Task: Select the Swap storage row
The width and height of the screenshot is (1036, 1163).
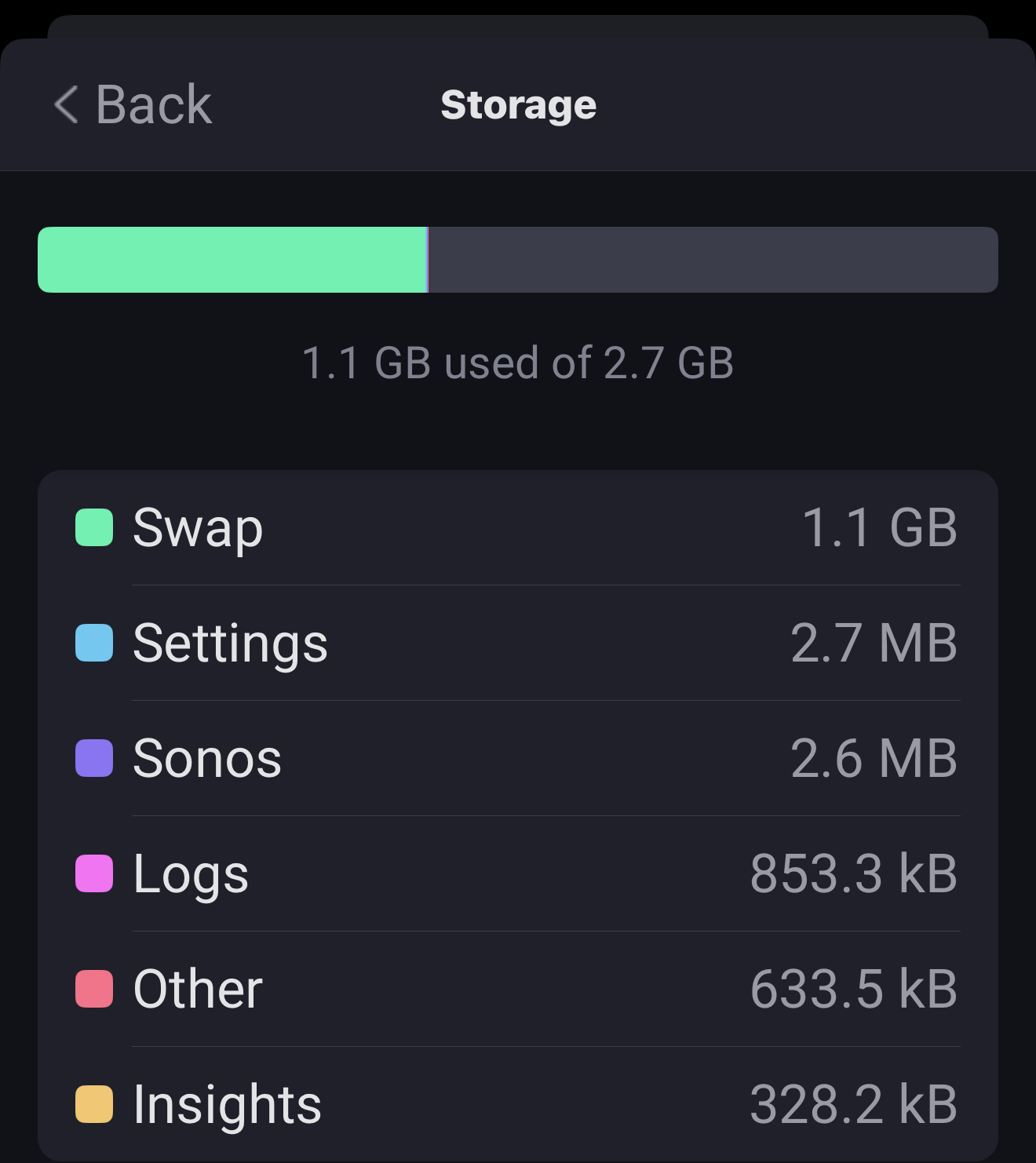Action: (518, 527)
